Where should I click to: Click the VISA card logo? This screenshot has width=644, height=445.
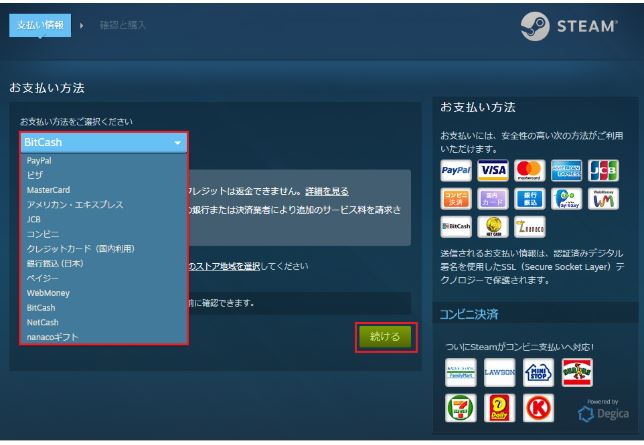pyautogui.click(x=493, y=170)
